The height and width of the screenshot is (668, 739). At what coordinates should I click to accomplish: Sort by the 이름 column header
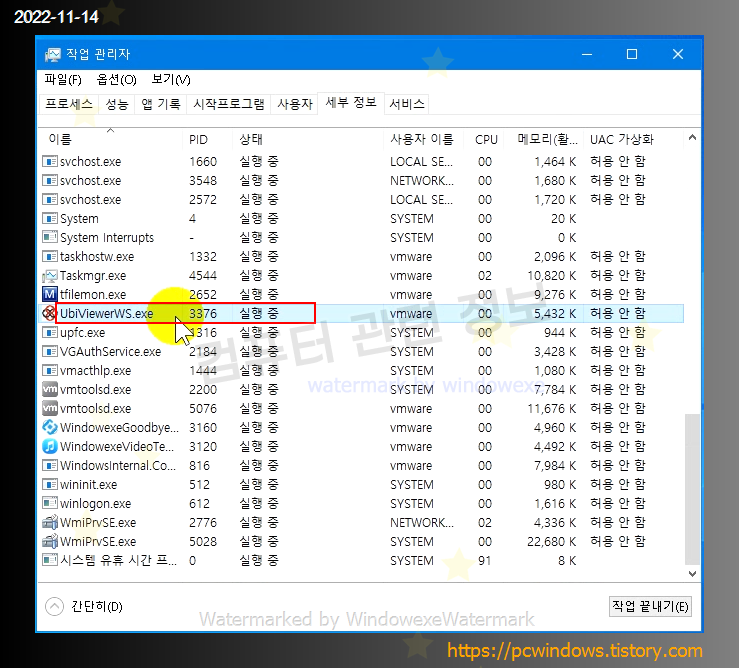(111, 140)
